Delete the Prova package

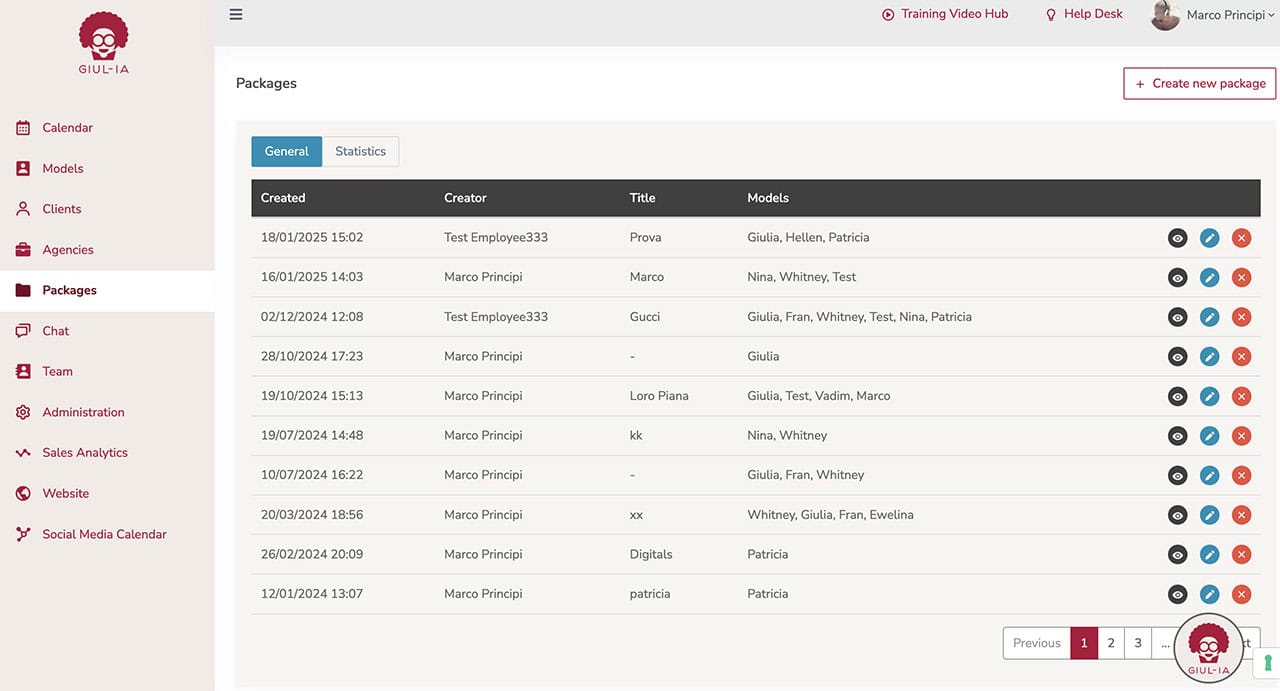(1242, 238)
